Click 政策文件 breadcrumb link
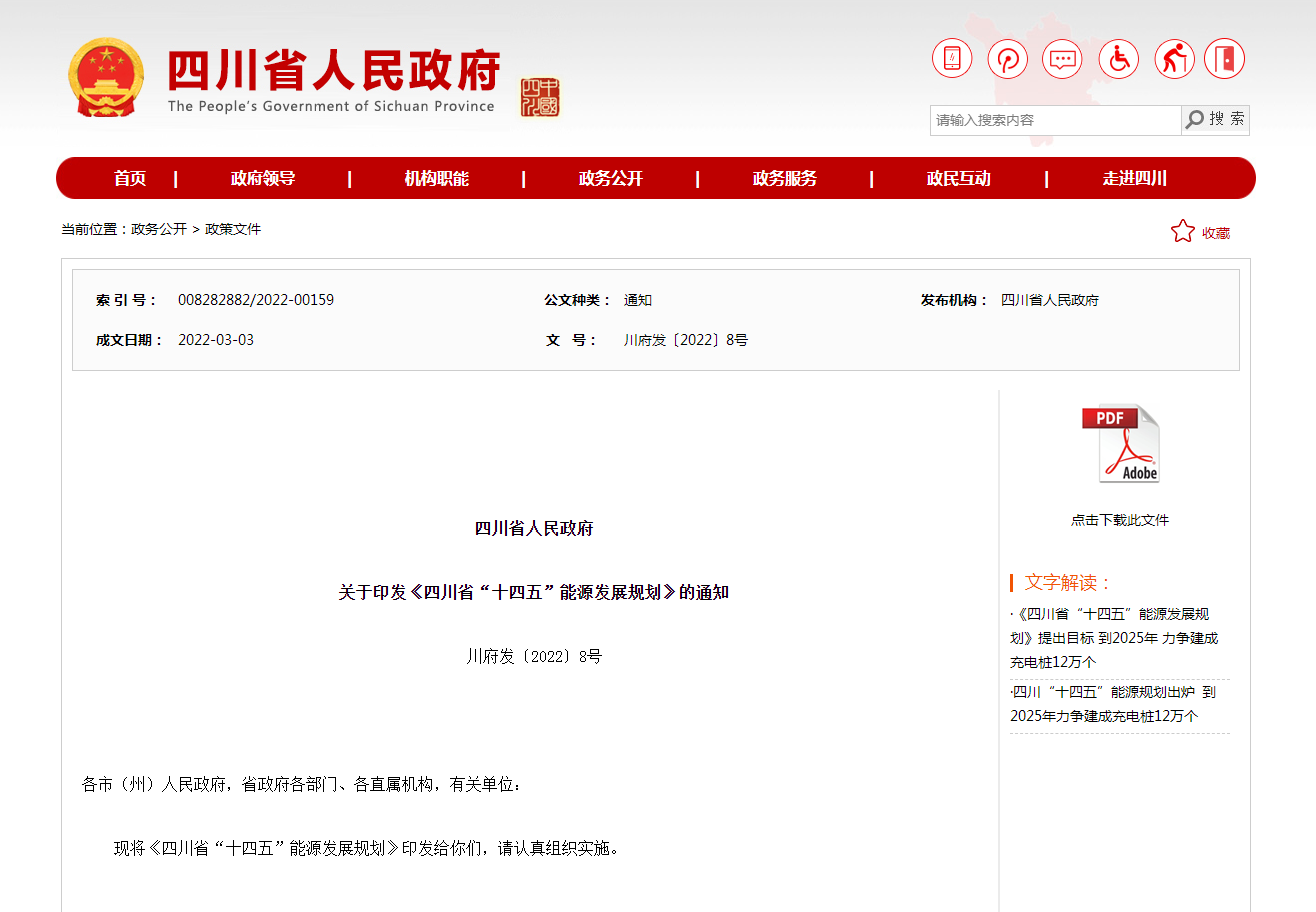This screenshot has width=1316, height=912. pos(233,229)
